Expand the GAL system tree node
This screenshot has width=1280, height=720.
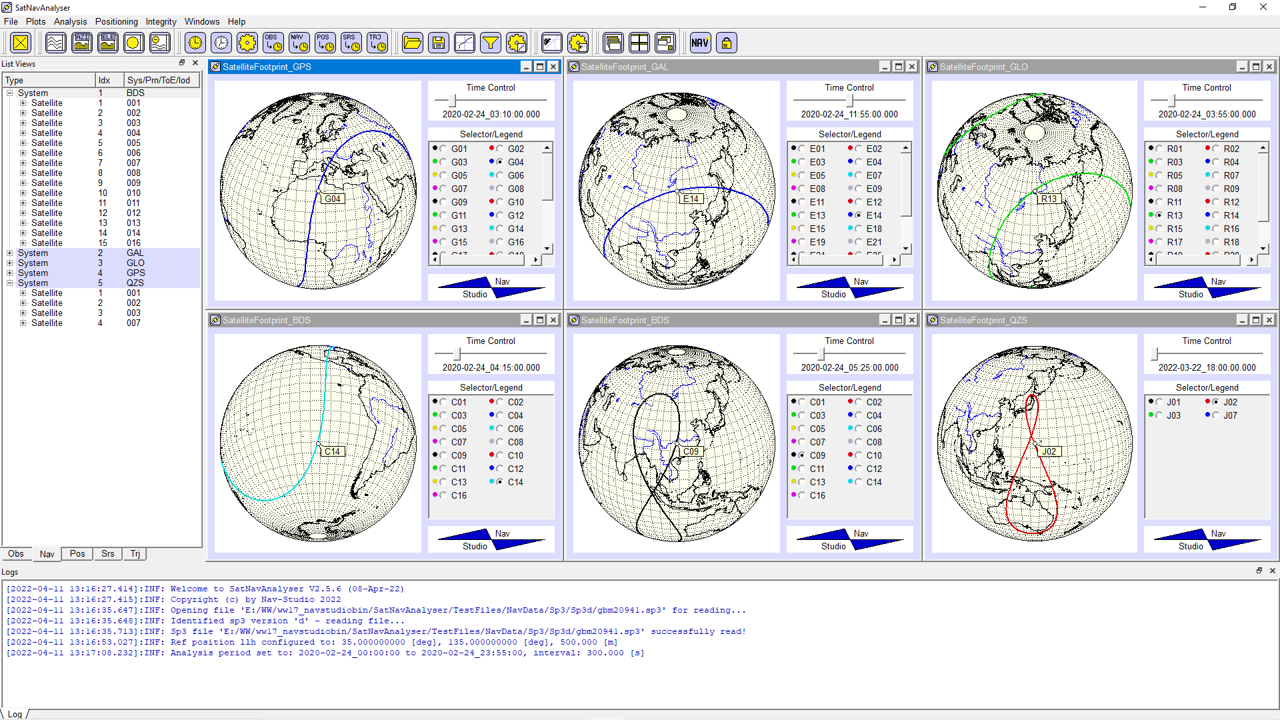pyautogui.click(x=10, y=253)
